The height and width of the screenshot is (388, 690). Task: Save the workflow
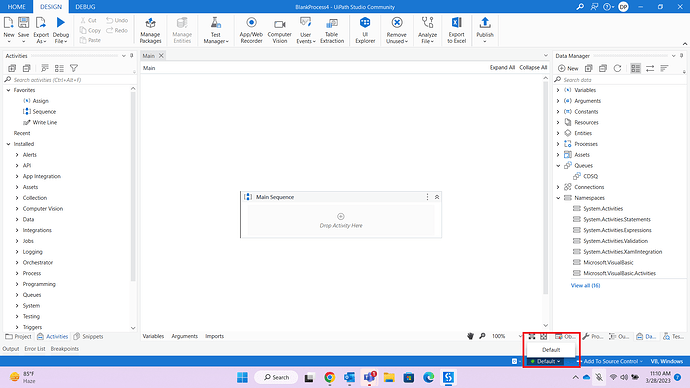click(x=23, y=30)
